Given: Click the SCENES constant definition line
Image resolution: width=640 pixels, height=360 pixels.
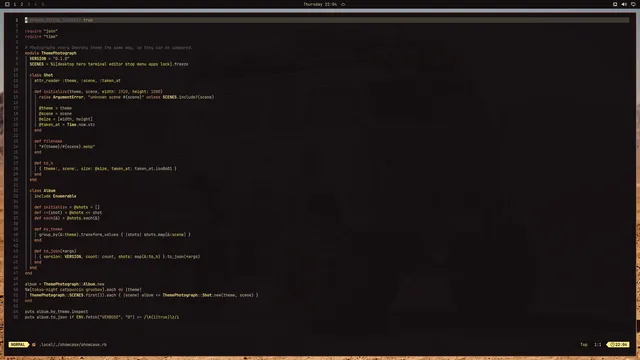Looking at the screenshot, I should 109,64.
